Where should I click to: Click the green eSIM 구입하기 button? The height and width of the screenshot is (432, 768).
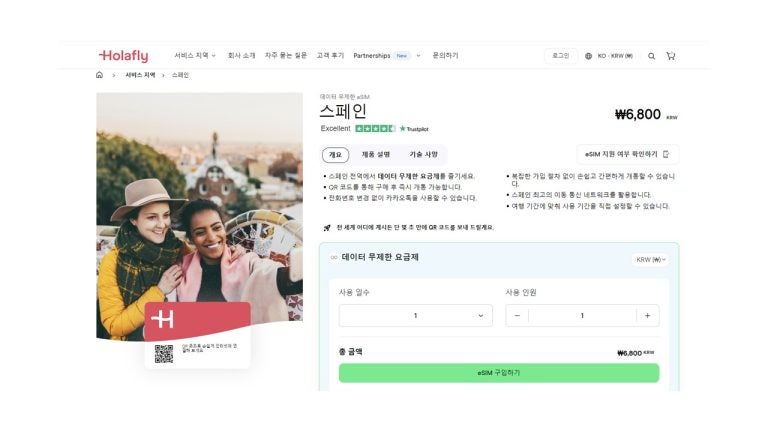coord(499,373)
